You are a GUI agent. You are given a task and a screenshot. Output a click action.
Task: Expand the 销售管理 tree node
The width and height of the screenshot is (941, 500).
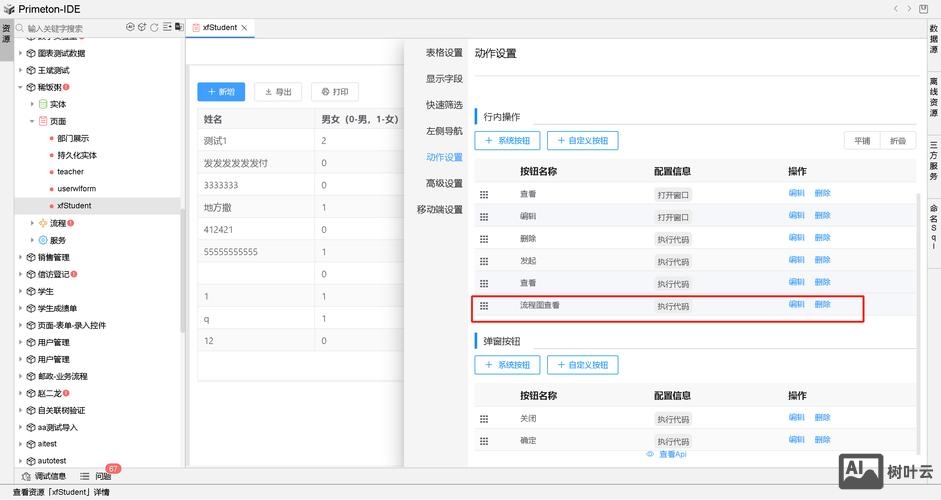point(20,257)
